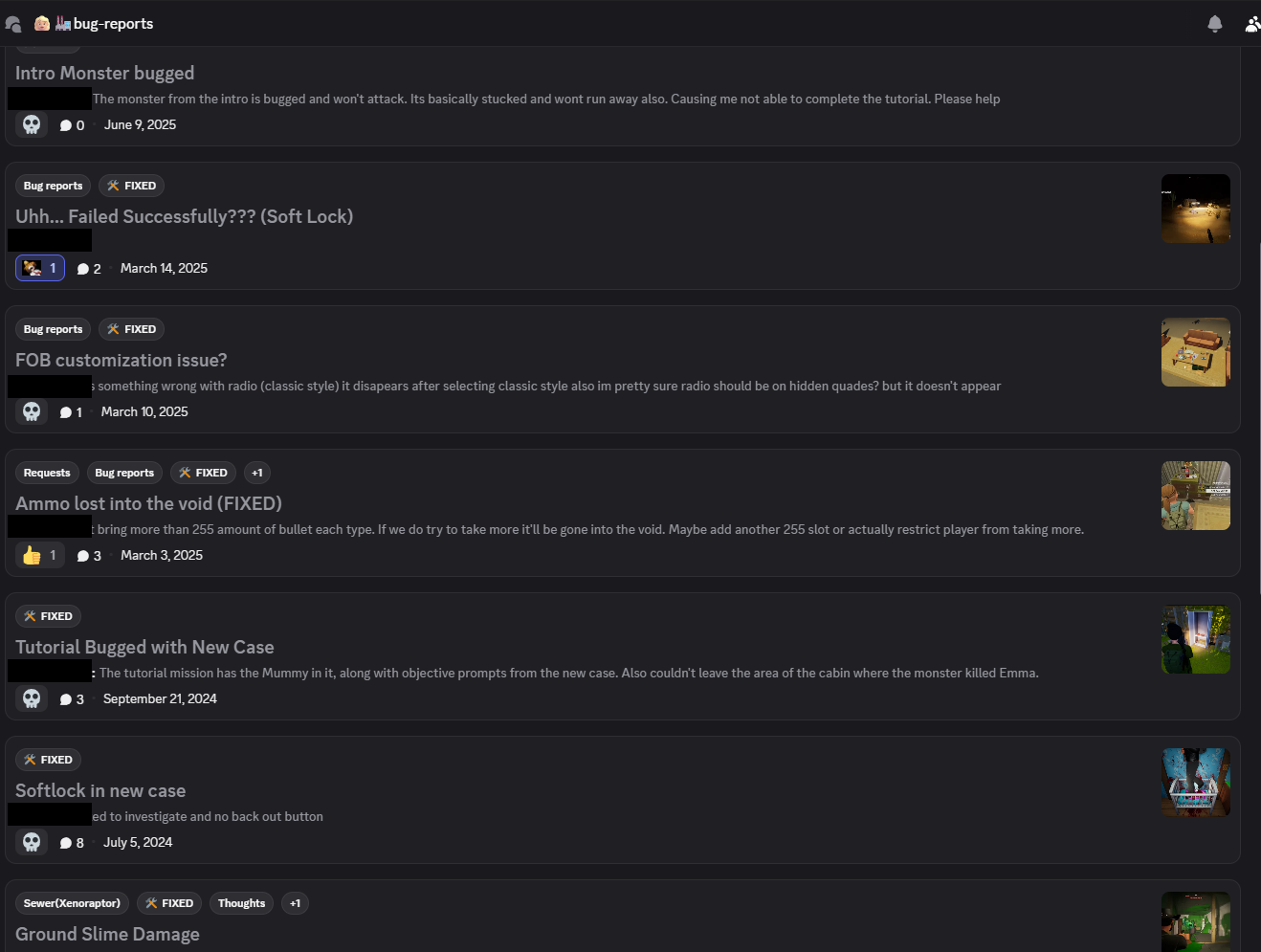Toggle skull reaction on FOB customization issue
The width and height of the screenshot is (1261, 952).
[x=32, y=411]
